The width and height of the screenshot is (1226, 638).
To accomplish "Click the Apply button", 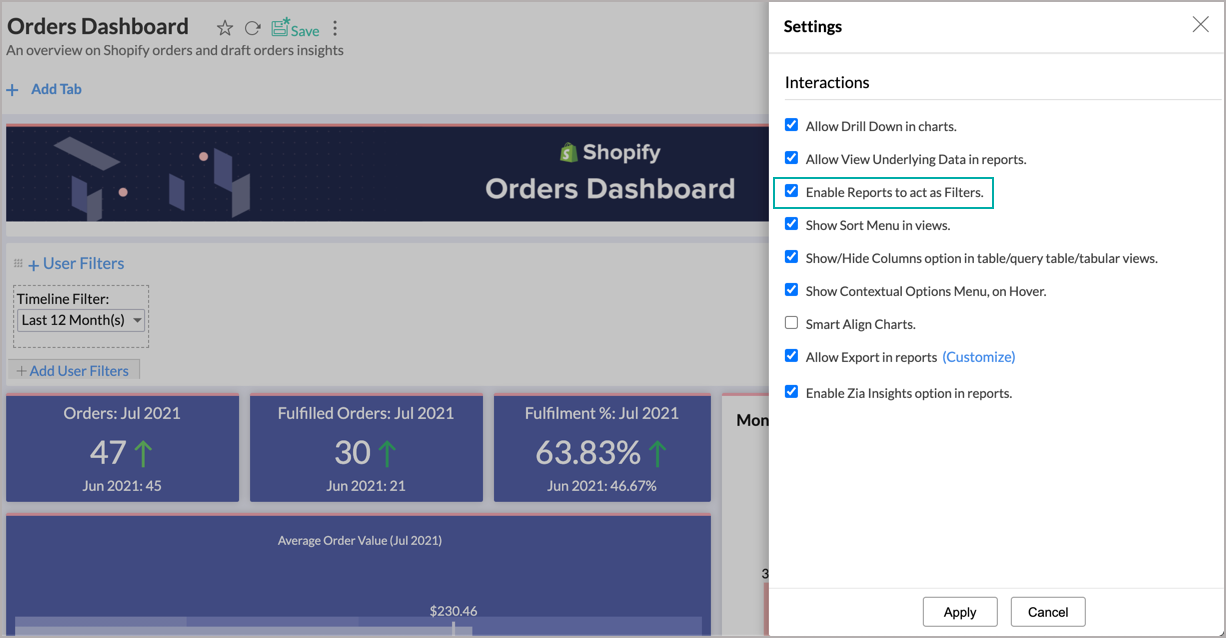I will 959,612.
